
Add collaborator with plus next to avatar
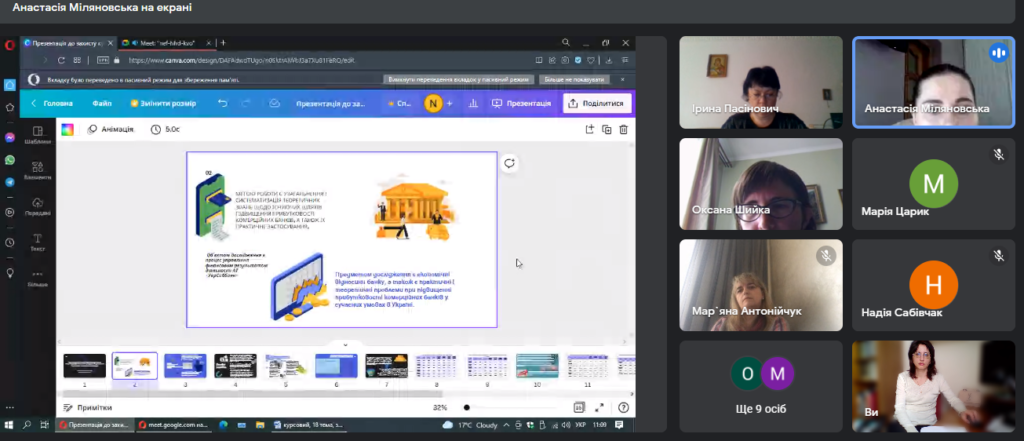[x=449, y=103]
